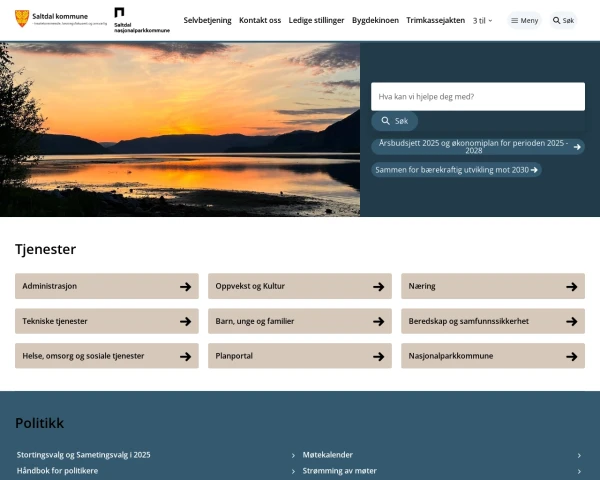
Task: Open Barn, unge og familier card
Action: 300,321
